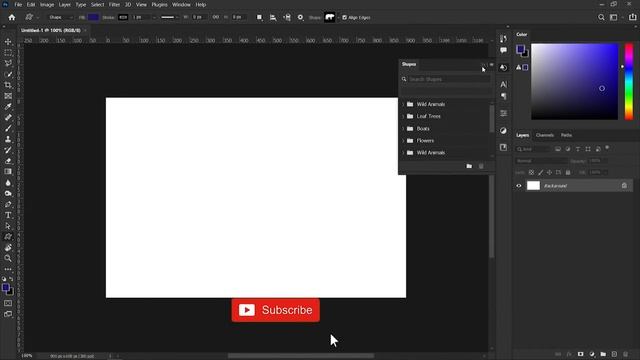Select the Crop tool
Viewport: 640px width, 360px height.
coord(8,85)
